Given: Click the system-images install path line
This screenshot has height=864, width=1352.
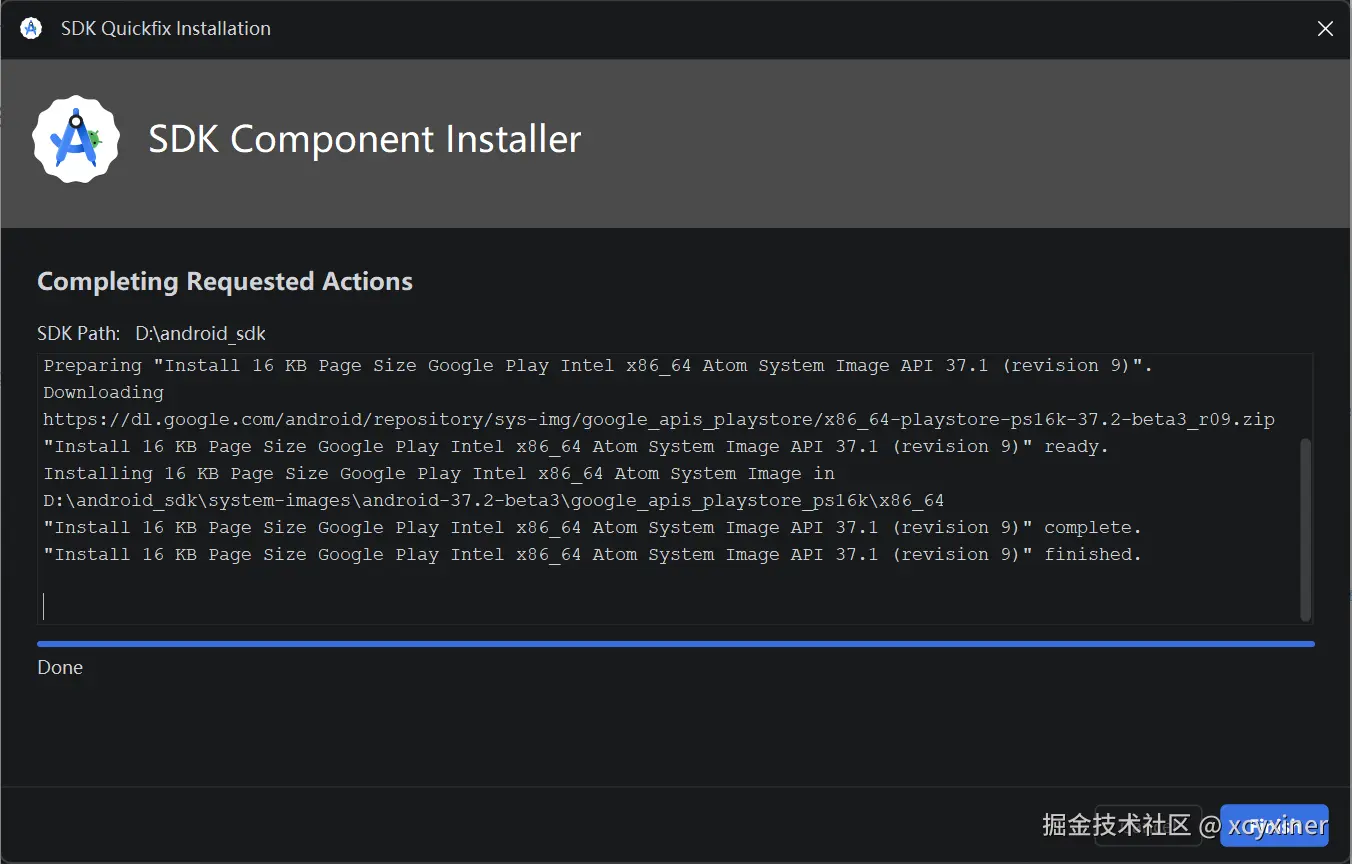Looking at the screenshot, I should (494, 501).
